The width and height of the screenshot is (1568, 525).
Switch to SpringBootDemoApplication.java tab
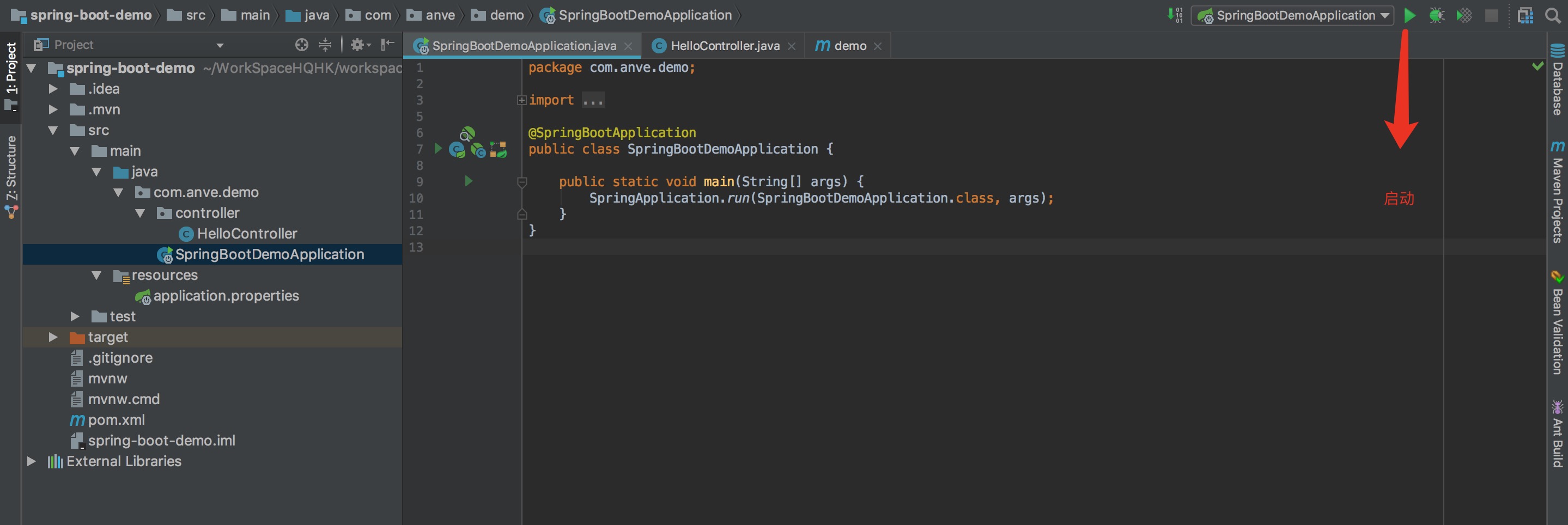point(524,46)
